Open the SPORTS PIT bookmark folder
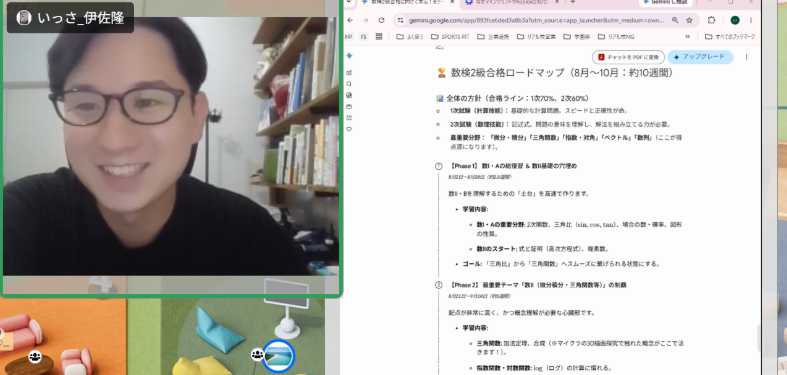 pos(449,37)
